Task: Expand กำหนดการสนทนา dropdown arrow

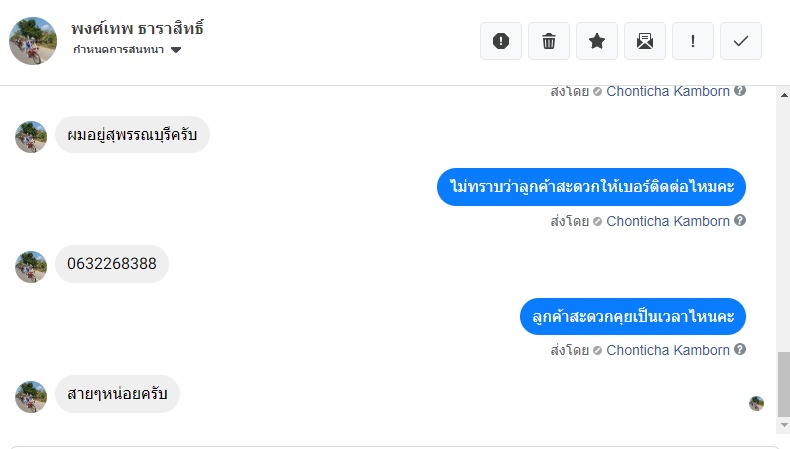Action: 176,50
